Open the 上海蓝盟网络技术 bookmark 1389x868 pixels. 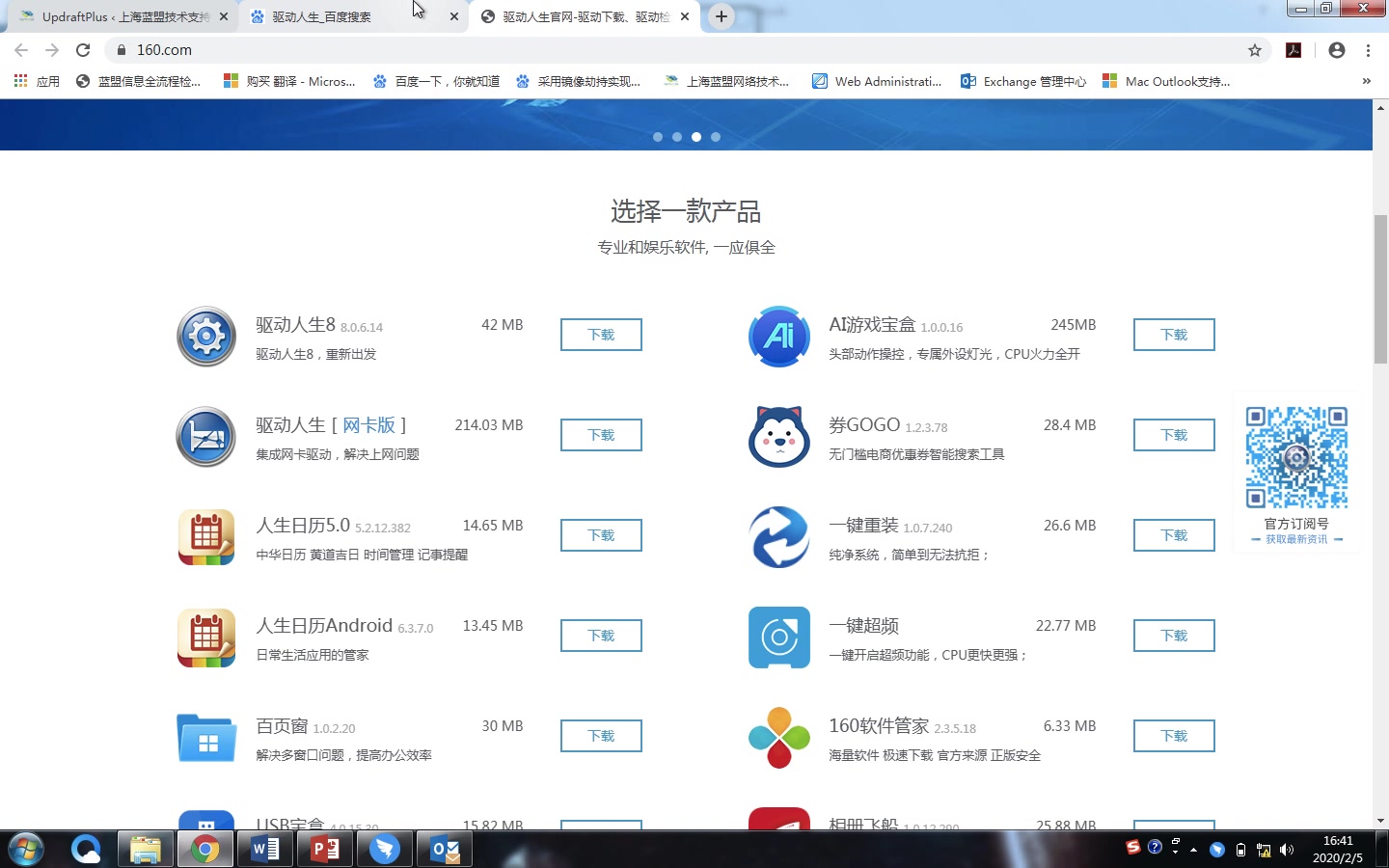726,81
